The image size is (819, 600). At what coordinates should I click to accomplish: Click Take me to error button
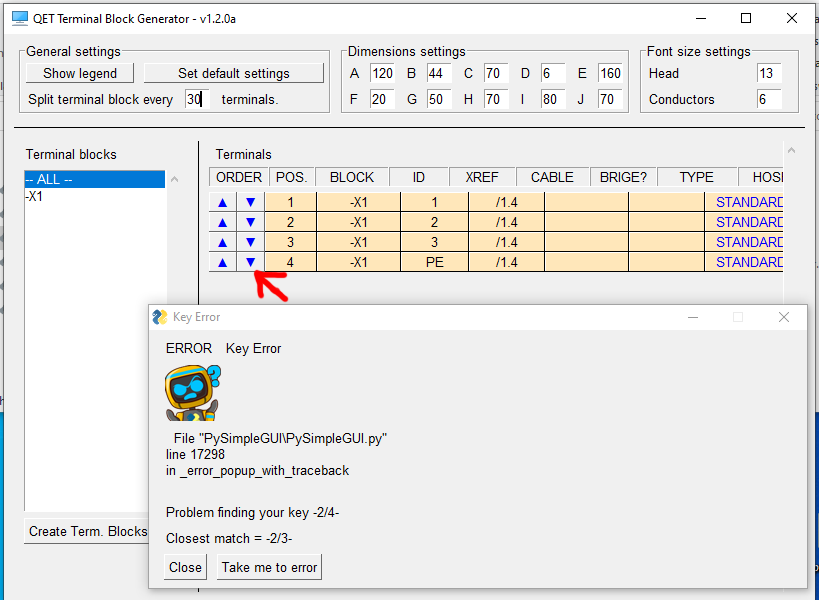(x=269, y=567)
